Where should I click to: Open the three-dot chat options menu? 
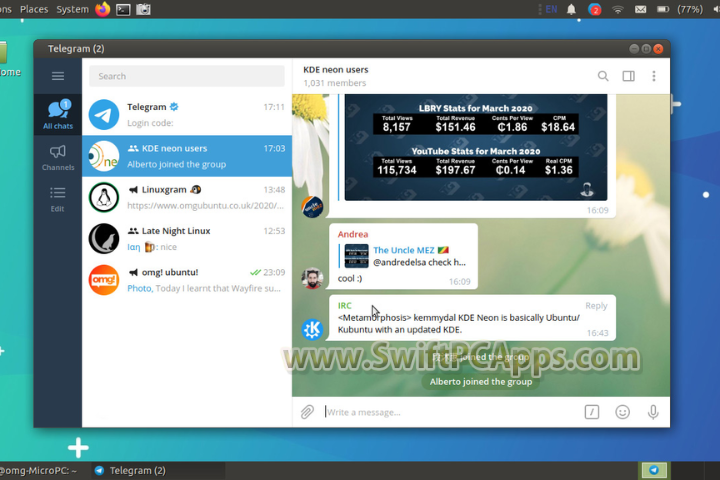654,76
